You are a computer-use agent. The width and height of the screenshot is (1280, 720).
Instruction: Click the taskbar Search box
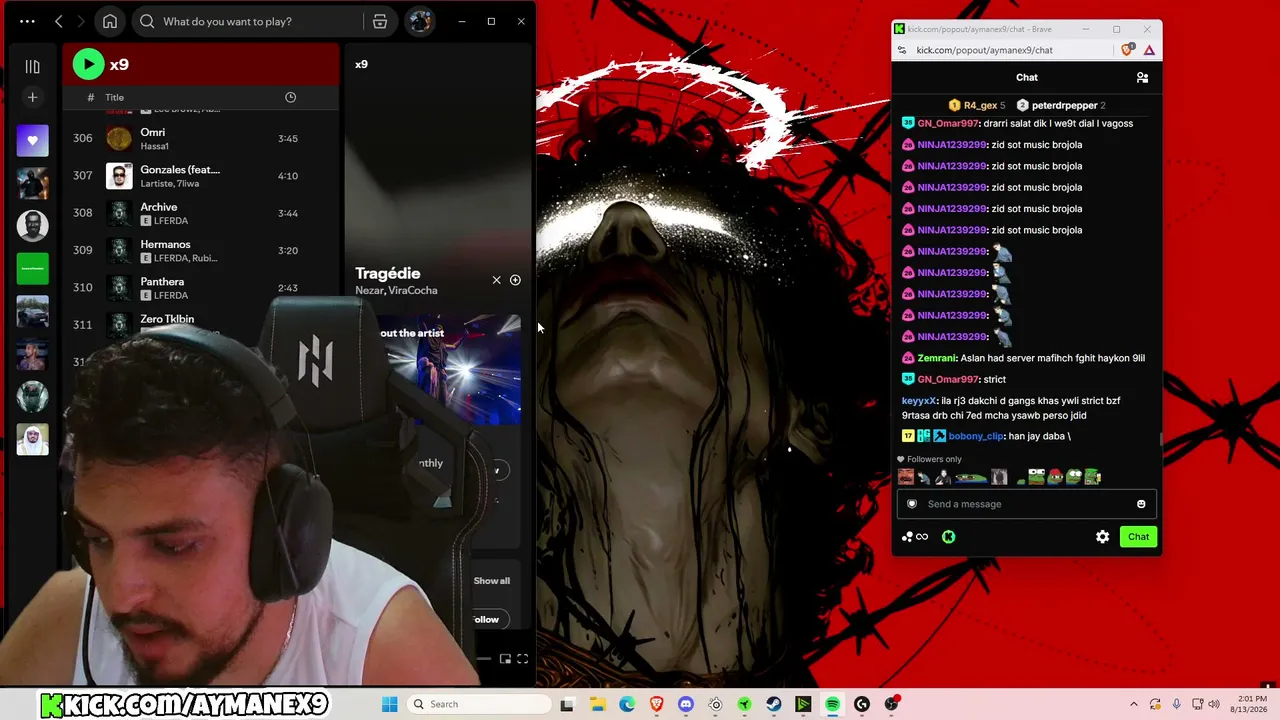click(x=480, y=704)
